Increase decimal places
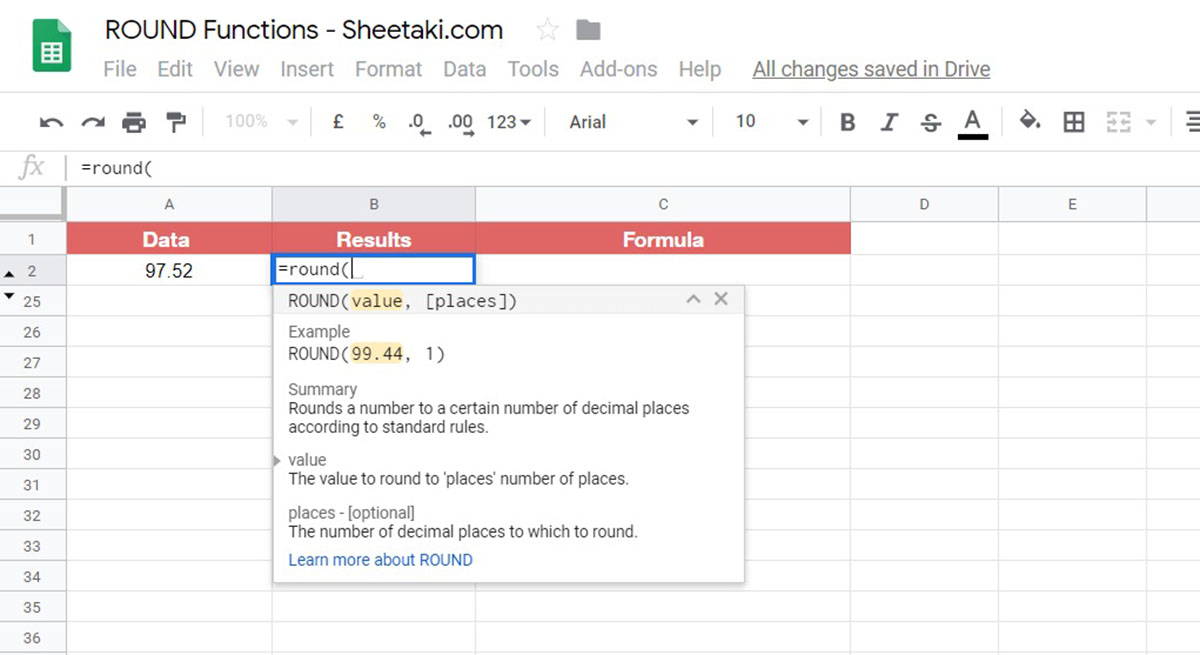The width and height of the screenshot is (1200, 655). (459, 123)
